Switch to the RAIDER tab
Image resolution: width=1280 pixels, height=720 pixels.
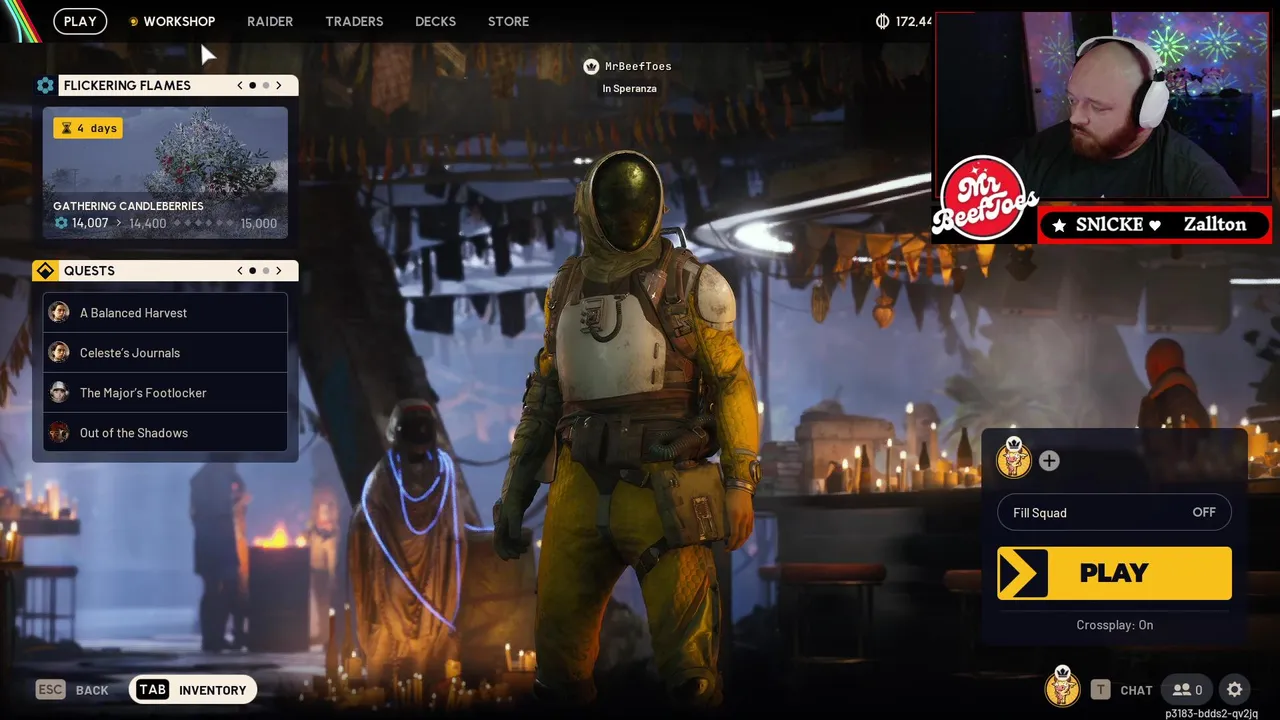click(x=270, y=21)
